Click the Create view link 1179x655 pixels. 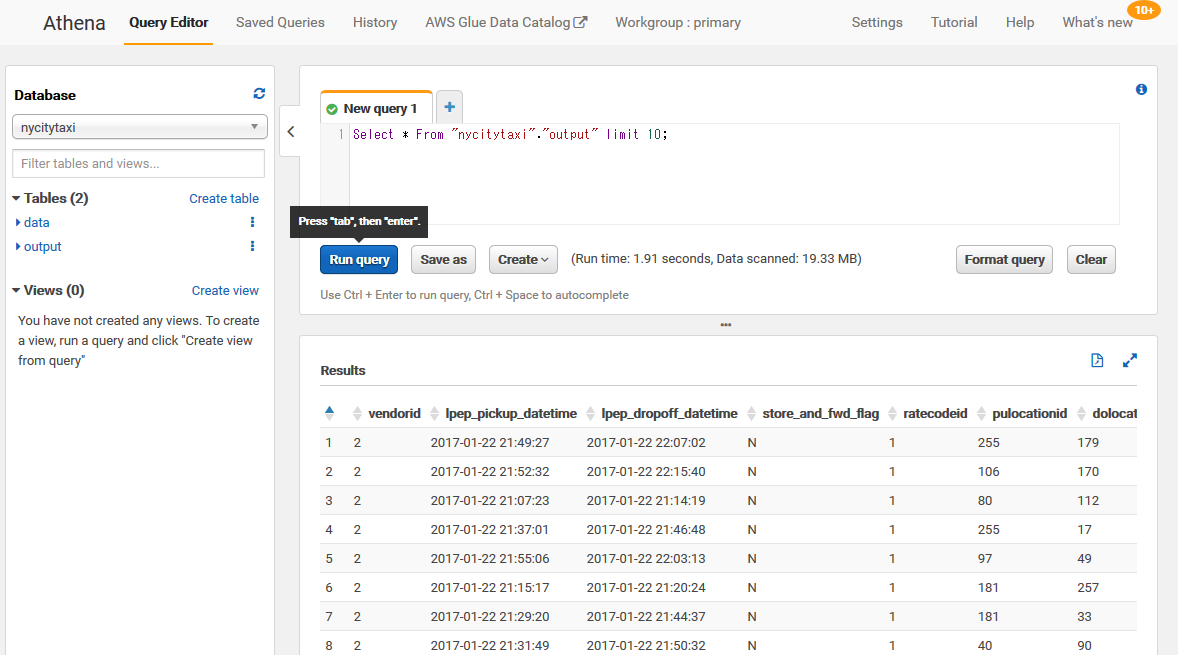point(225,290)
